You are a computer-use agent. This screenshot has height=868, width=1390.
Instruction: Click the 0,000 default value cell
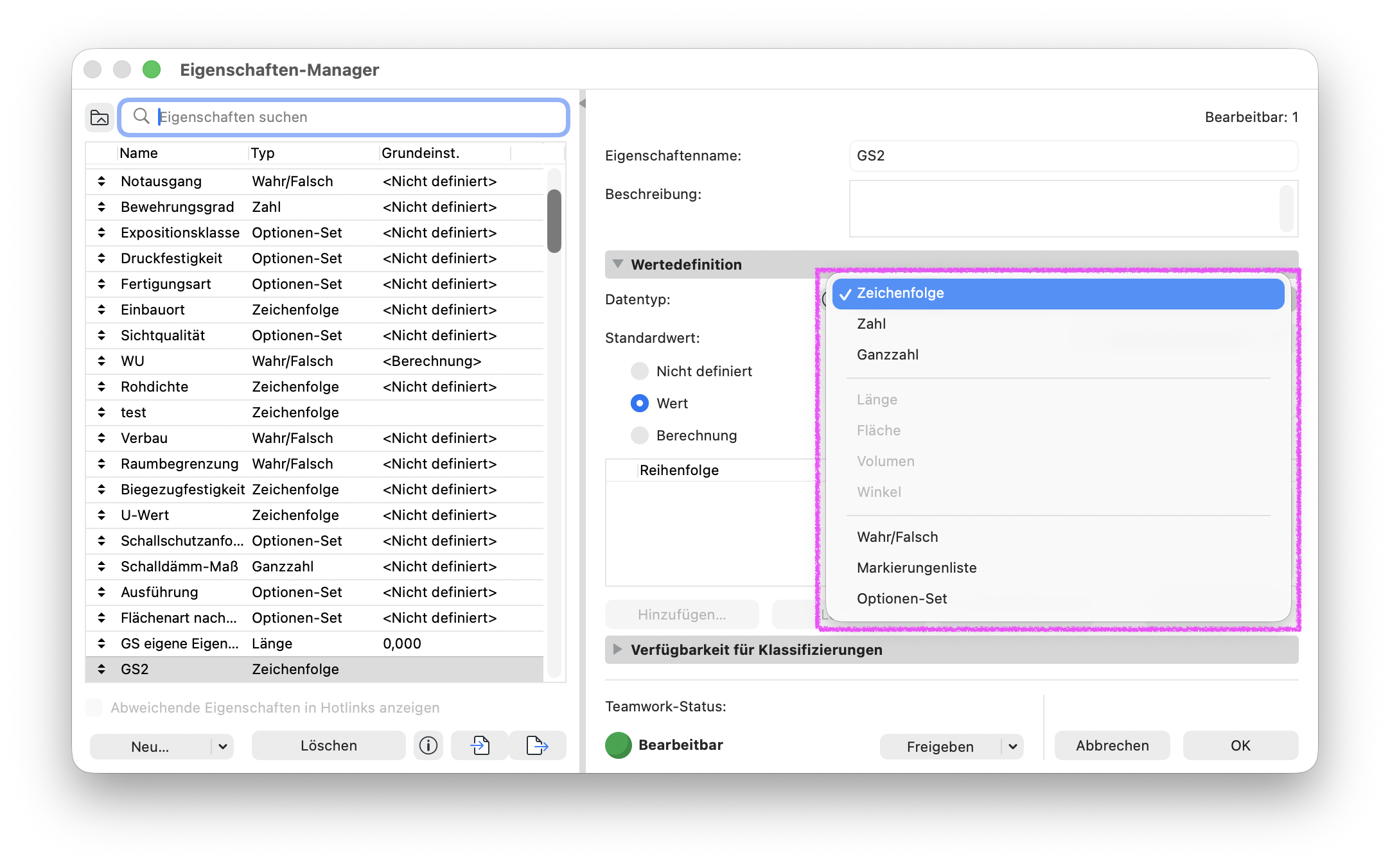402,643
